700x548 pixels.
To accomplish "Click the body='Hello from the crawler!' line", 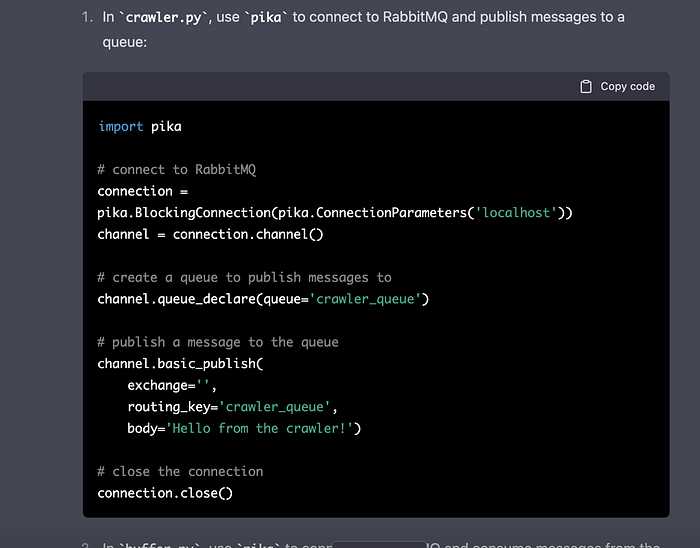I will (244, 428).
